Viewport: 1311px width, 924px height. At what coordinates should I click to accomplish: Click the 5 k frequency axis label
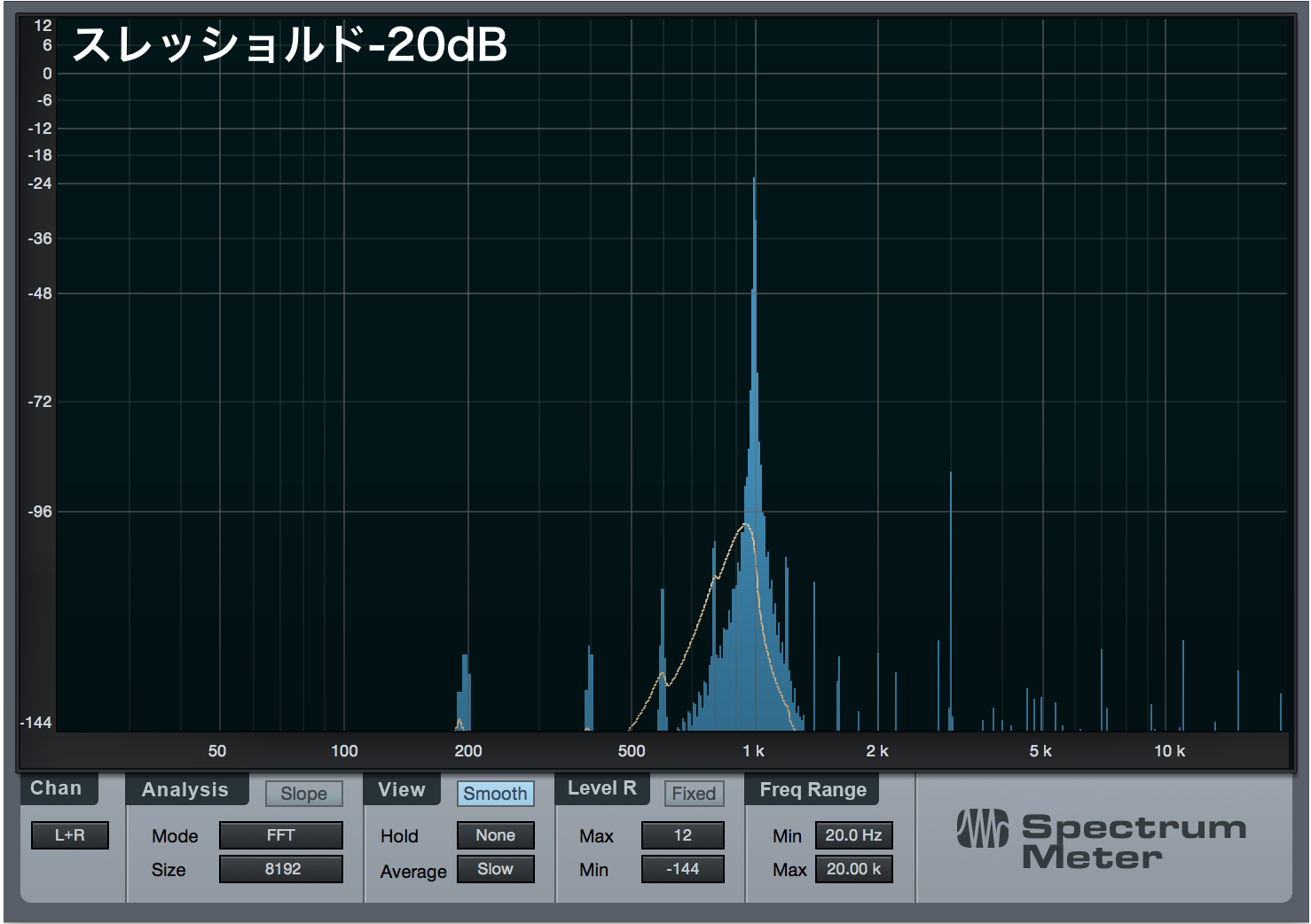[x=1040, y=751]
